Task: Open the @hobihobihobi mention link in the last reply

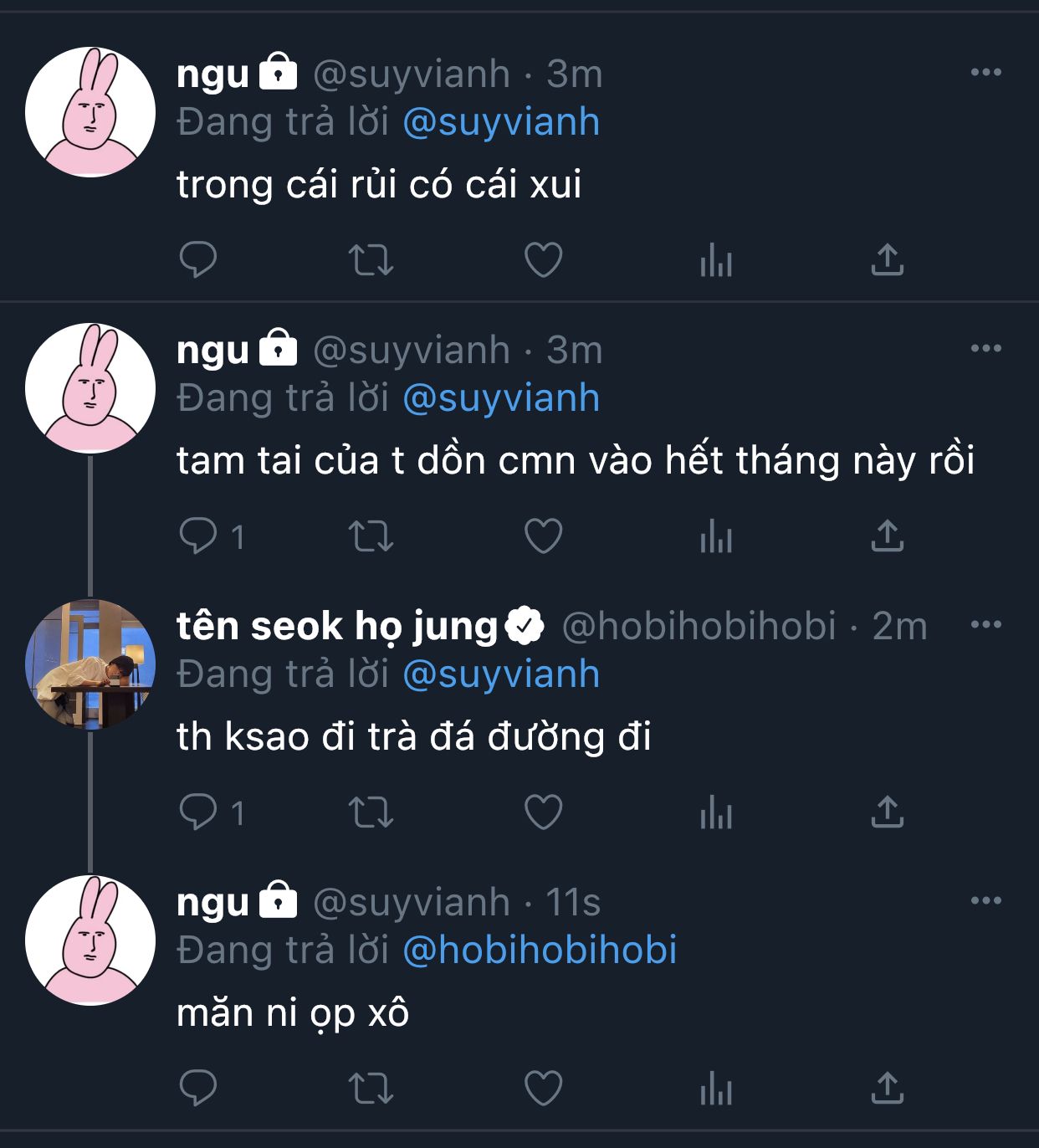Action: pos(540,951)
